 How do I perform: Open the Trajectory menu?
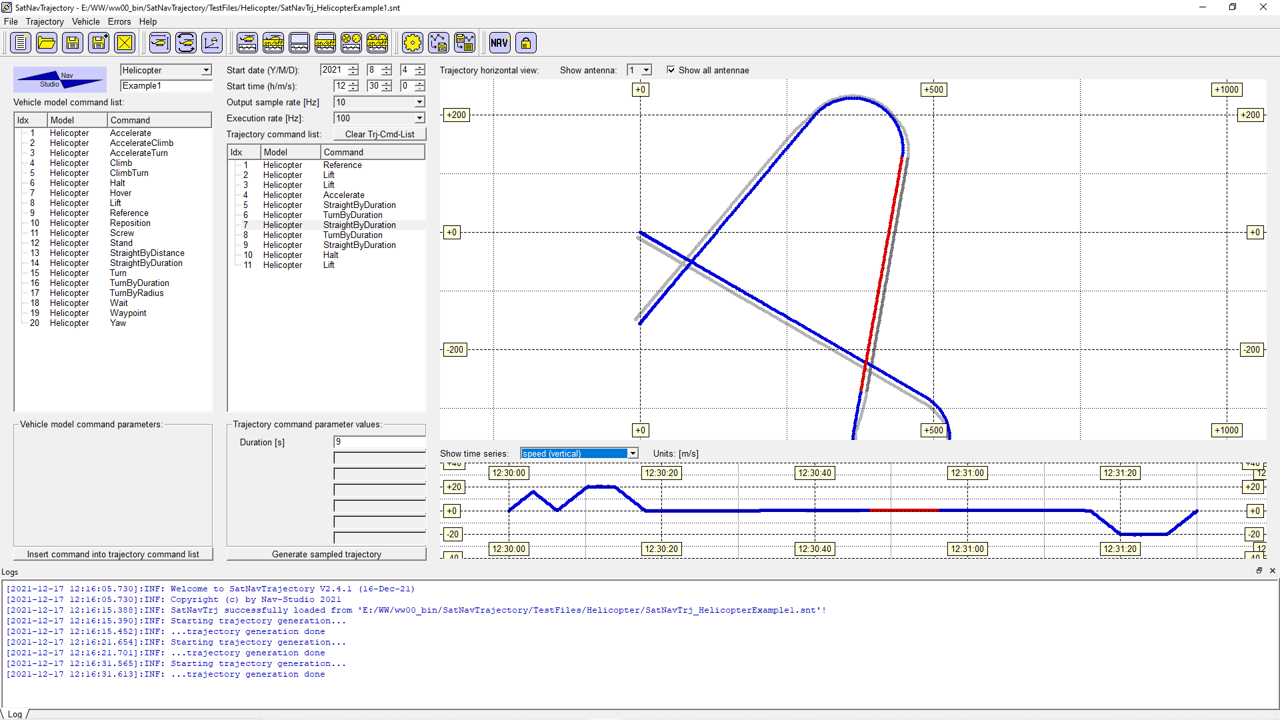tap(44, 21)
